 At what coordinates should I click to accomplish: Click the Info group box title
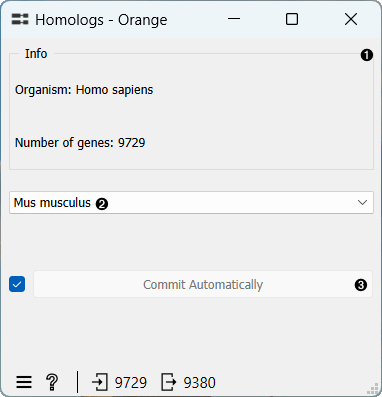pos(36,54)
